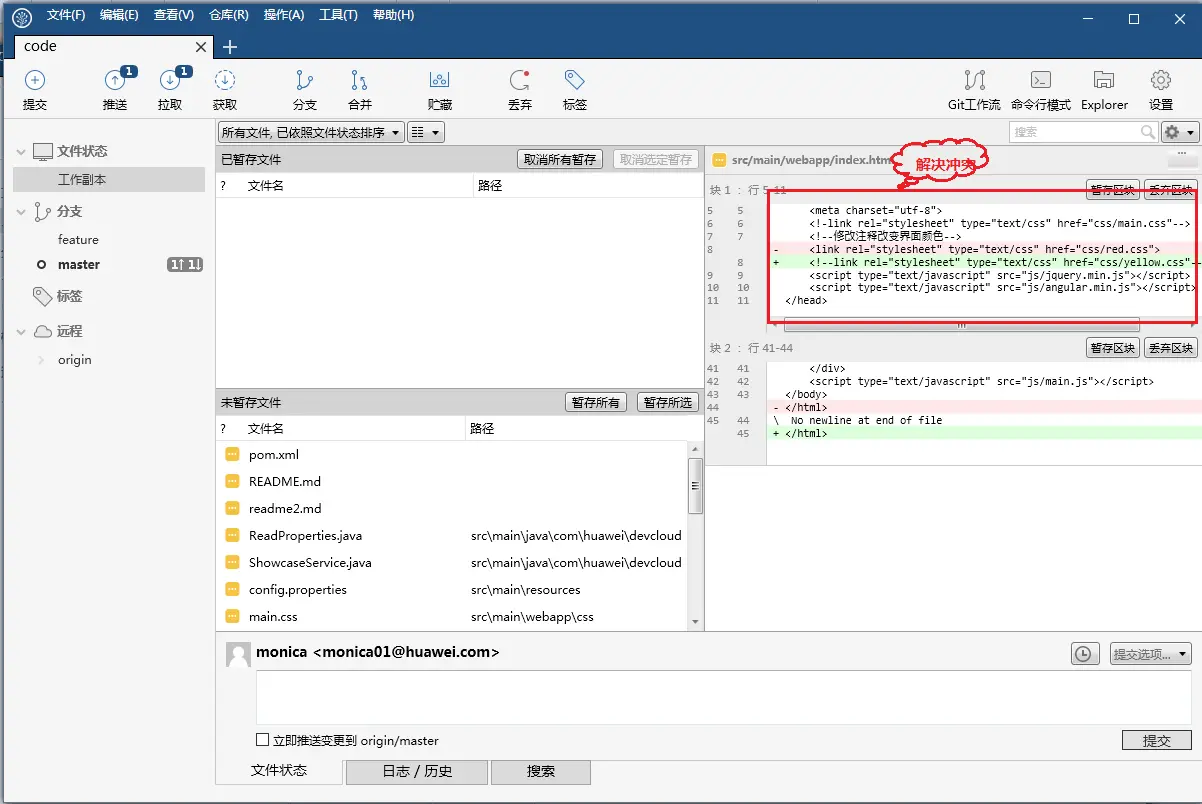Screen dimensions: 1202x804
Task: Open terminal mode (命令行模式)
Action: point(1041,81)
